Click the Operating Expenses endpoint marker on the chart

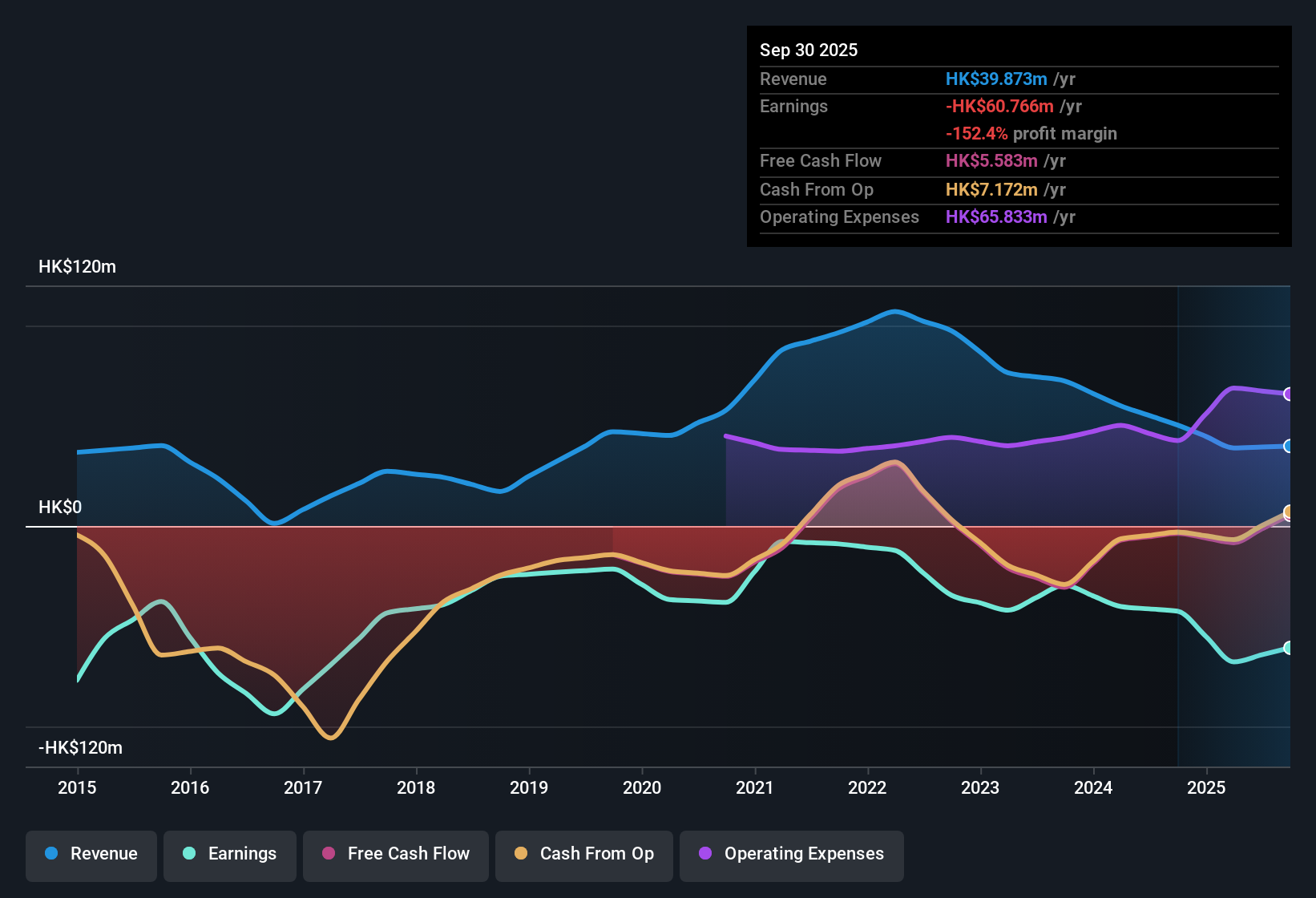[x=1290, y=394]
